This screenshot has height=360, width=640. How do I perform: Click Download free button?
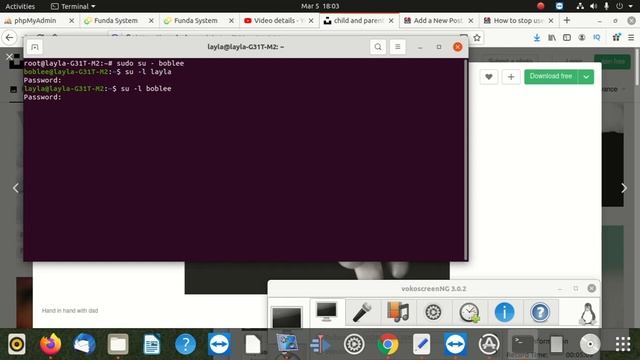tap(551, 76)
